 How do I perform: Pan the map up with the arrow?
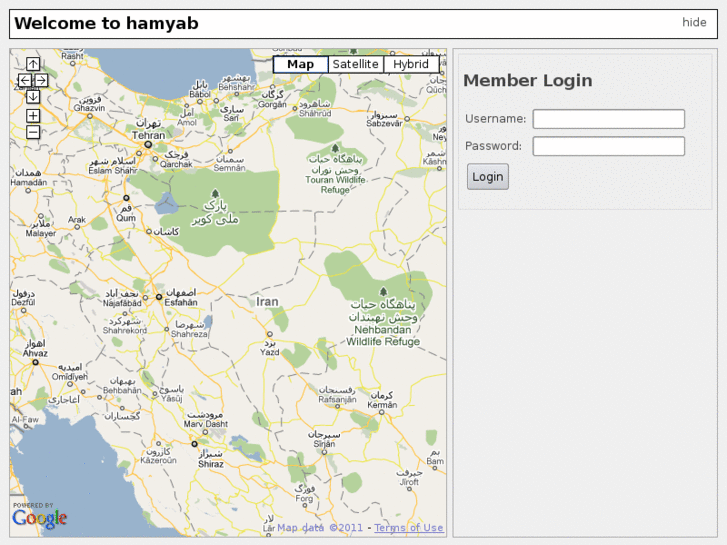point(33,64)
